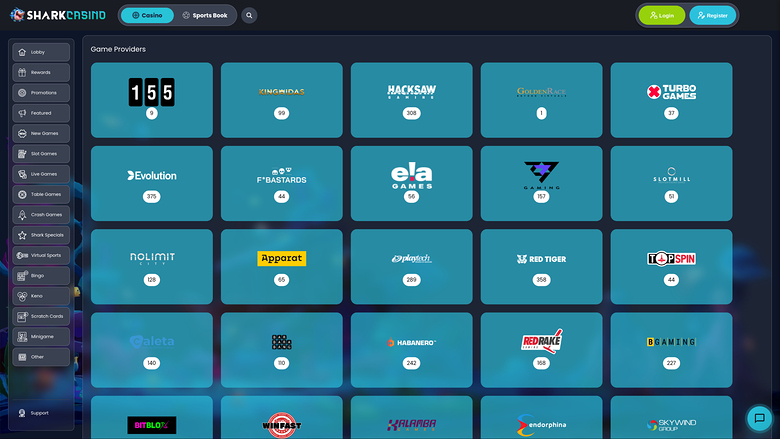This screenshot has width=780, height=439.
Task: Switch to the Sports Book tab
Action: [205, 15]
